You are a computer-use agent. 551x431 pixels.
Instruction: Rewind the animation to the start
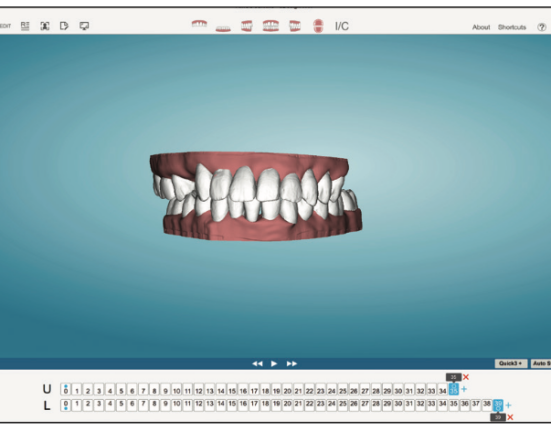258,364
